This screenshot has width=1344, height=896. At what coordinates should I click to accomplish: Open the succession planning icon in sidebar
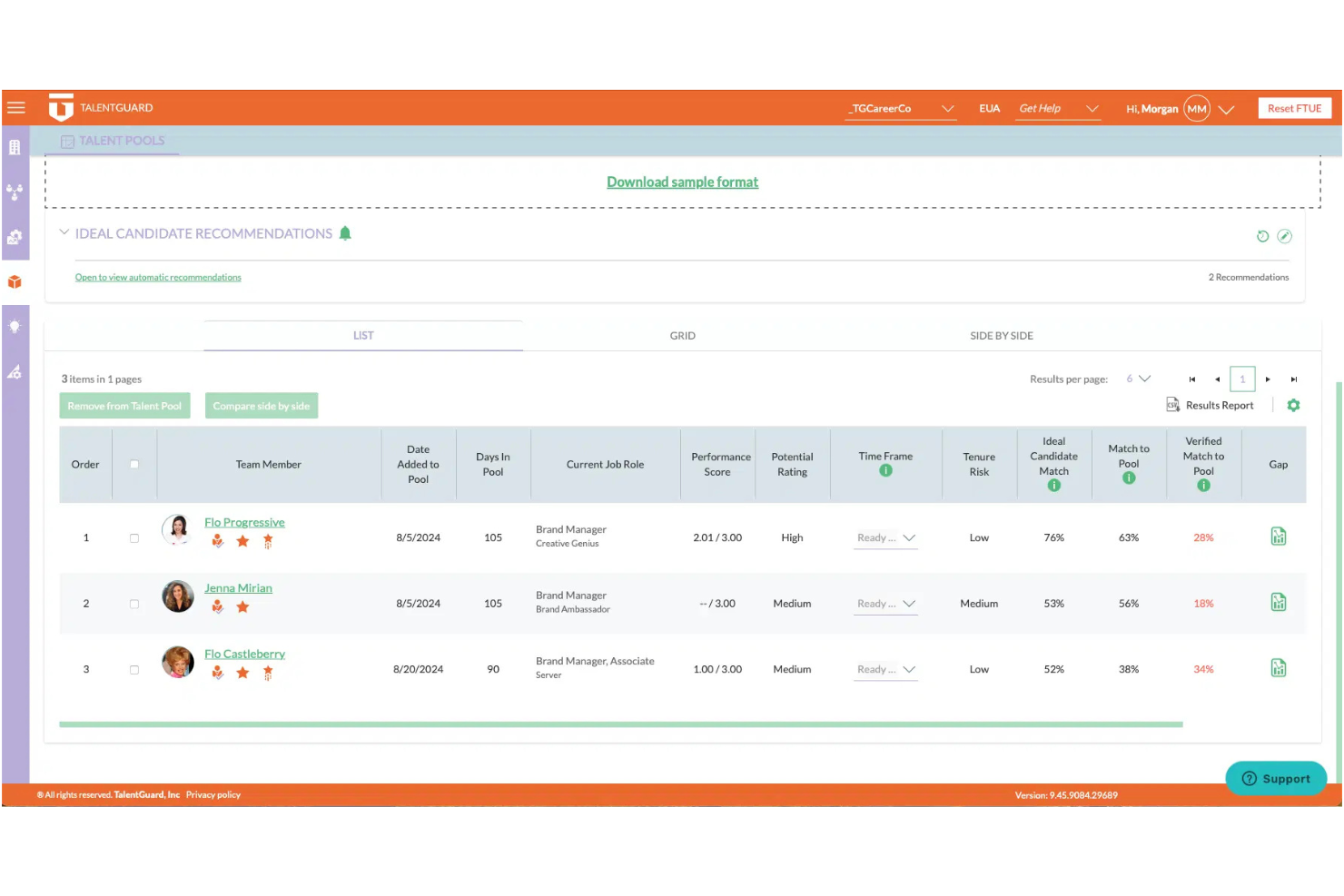point(15,192)
